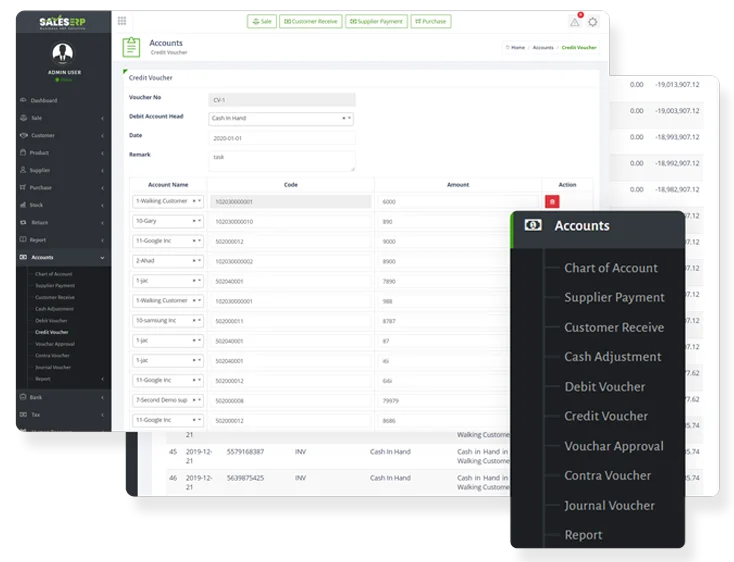Click the Date input field
The image size is (734, 562).
pyautogui.click(x=281, y=137)
